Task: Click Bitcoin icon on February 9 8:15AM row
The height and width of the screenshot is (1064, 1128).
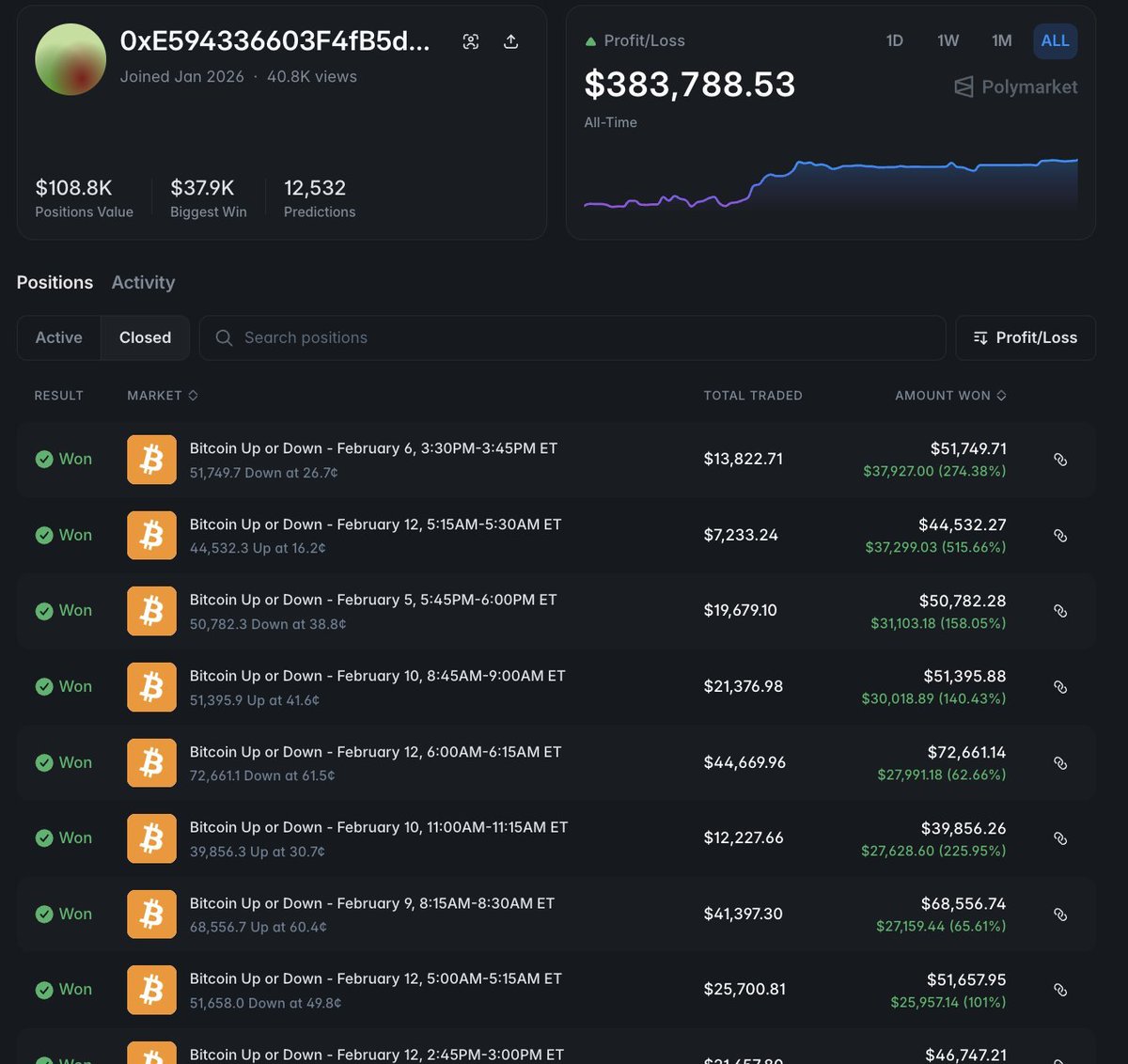Action: click(x=151, y=914)
